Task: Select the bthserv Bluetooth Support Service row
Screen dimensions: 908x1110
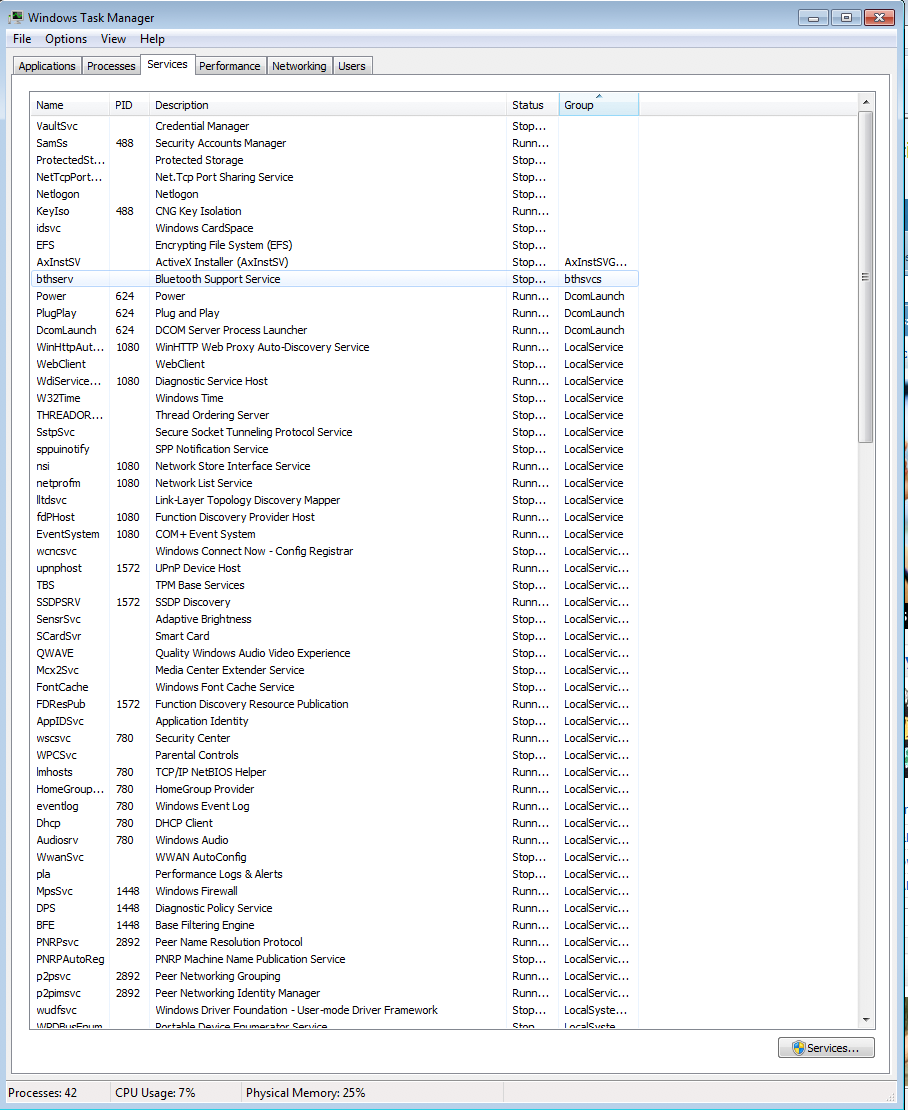Action: 335,279
